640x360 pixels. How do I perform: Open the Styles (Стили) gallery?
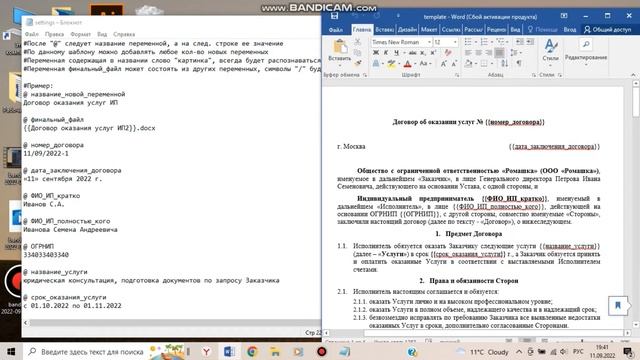551,51
